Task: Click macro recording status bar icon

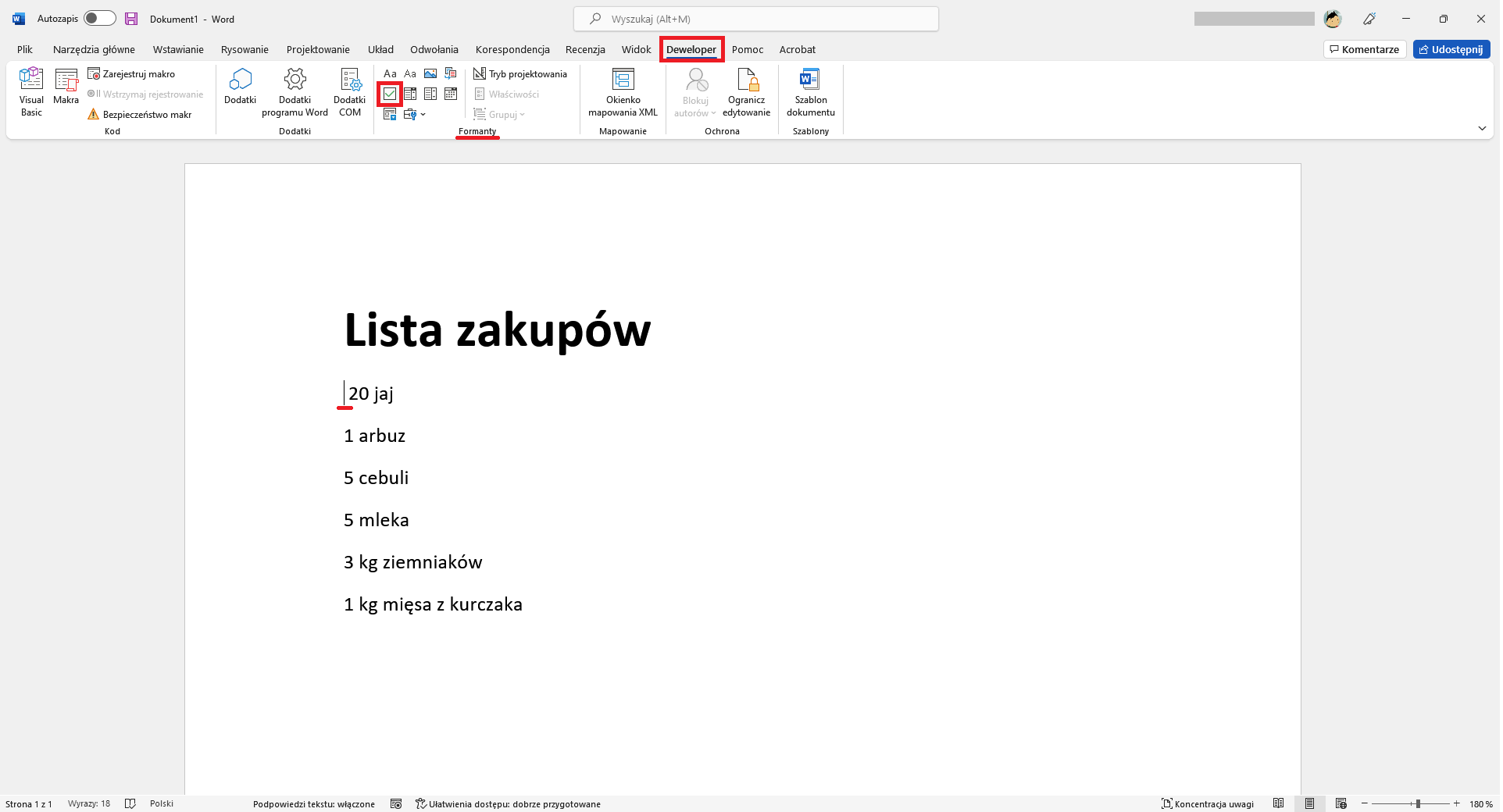Action: pos(396,803)
